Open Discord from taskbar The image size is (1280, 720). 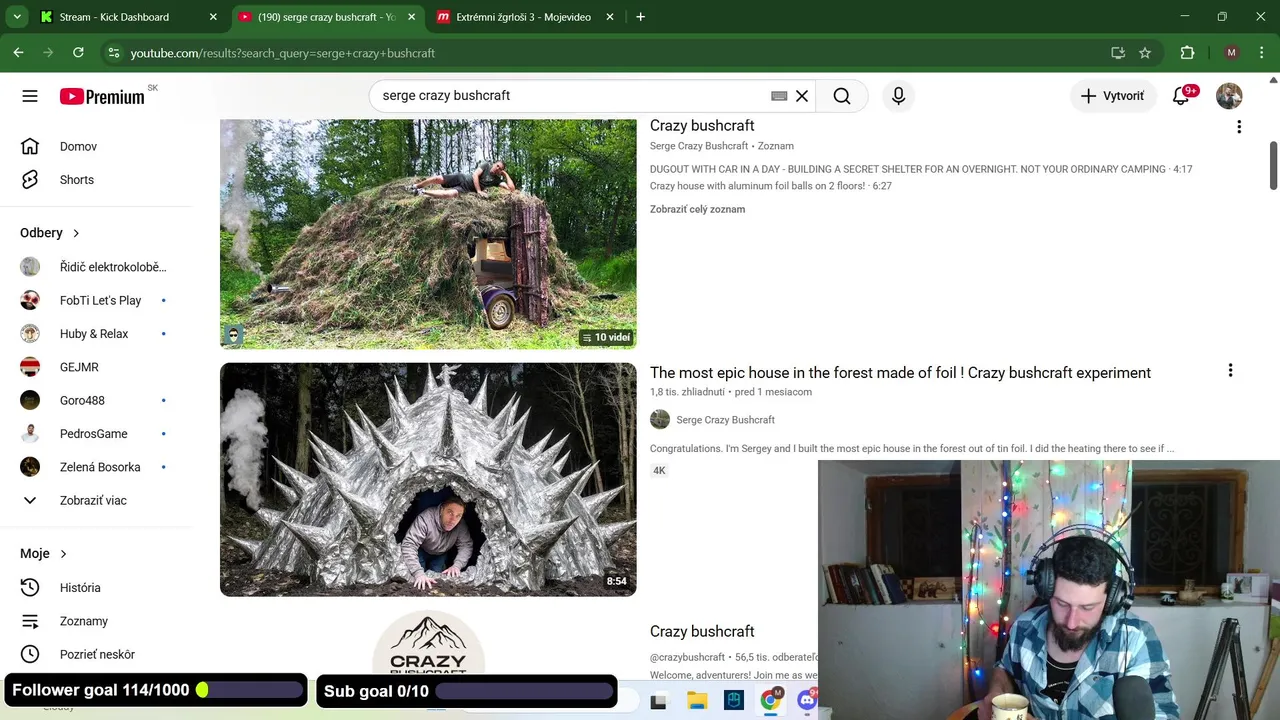(807, 701)
